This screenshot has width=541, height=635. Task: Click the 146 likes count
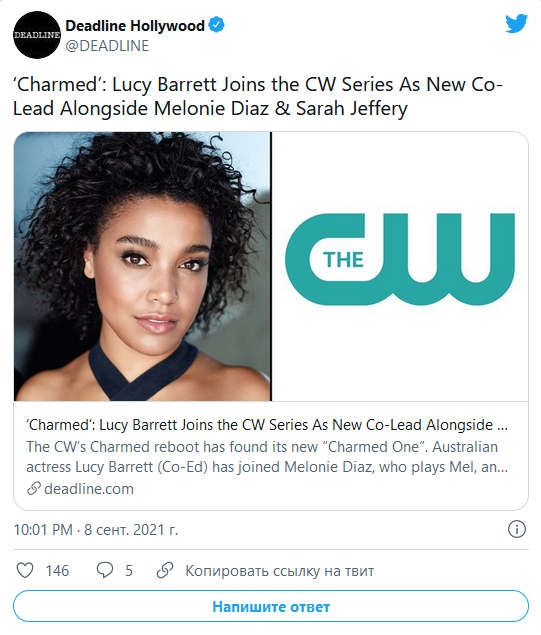[57, 571]
